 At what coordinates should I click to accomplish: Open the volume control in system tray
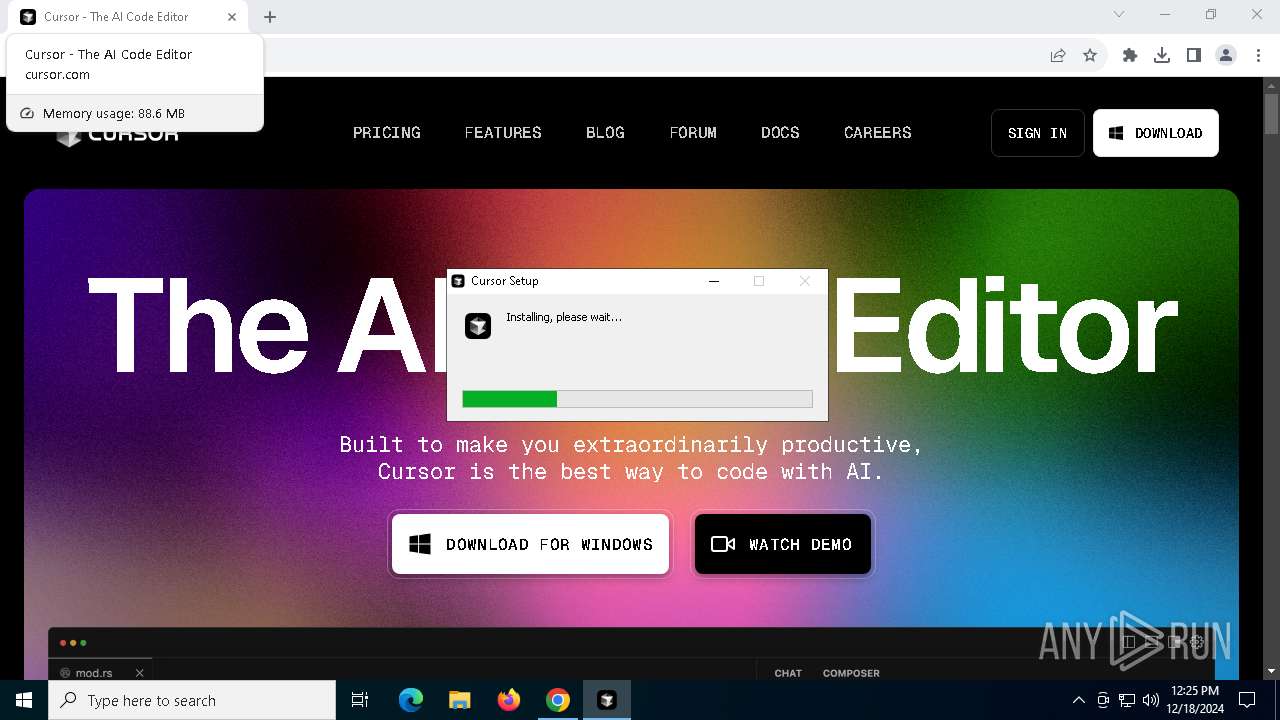coord(1151,700)
